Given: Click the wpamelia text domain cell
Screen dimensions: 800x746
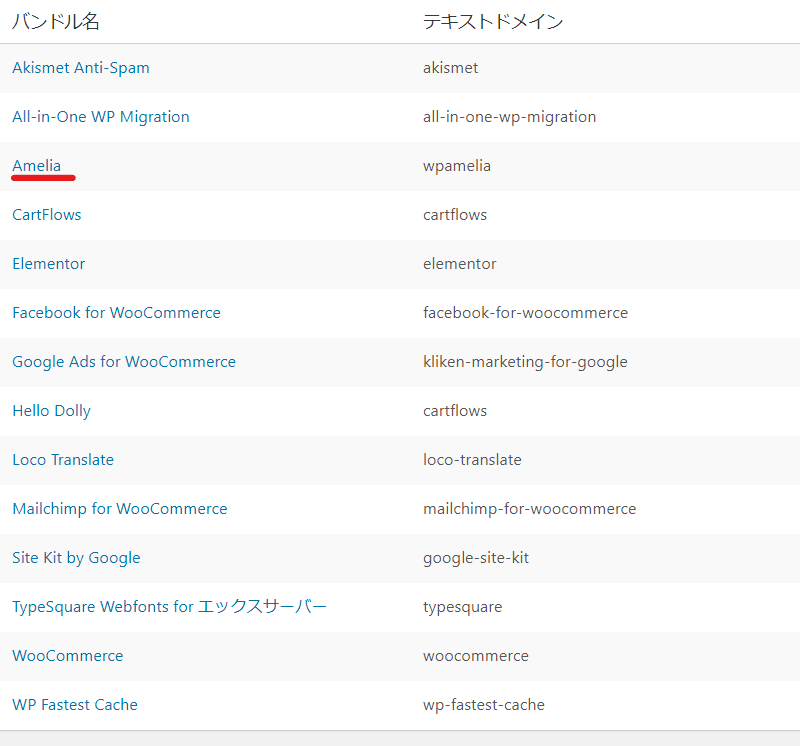Looking at the screenshot, I should (457, 166).
